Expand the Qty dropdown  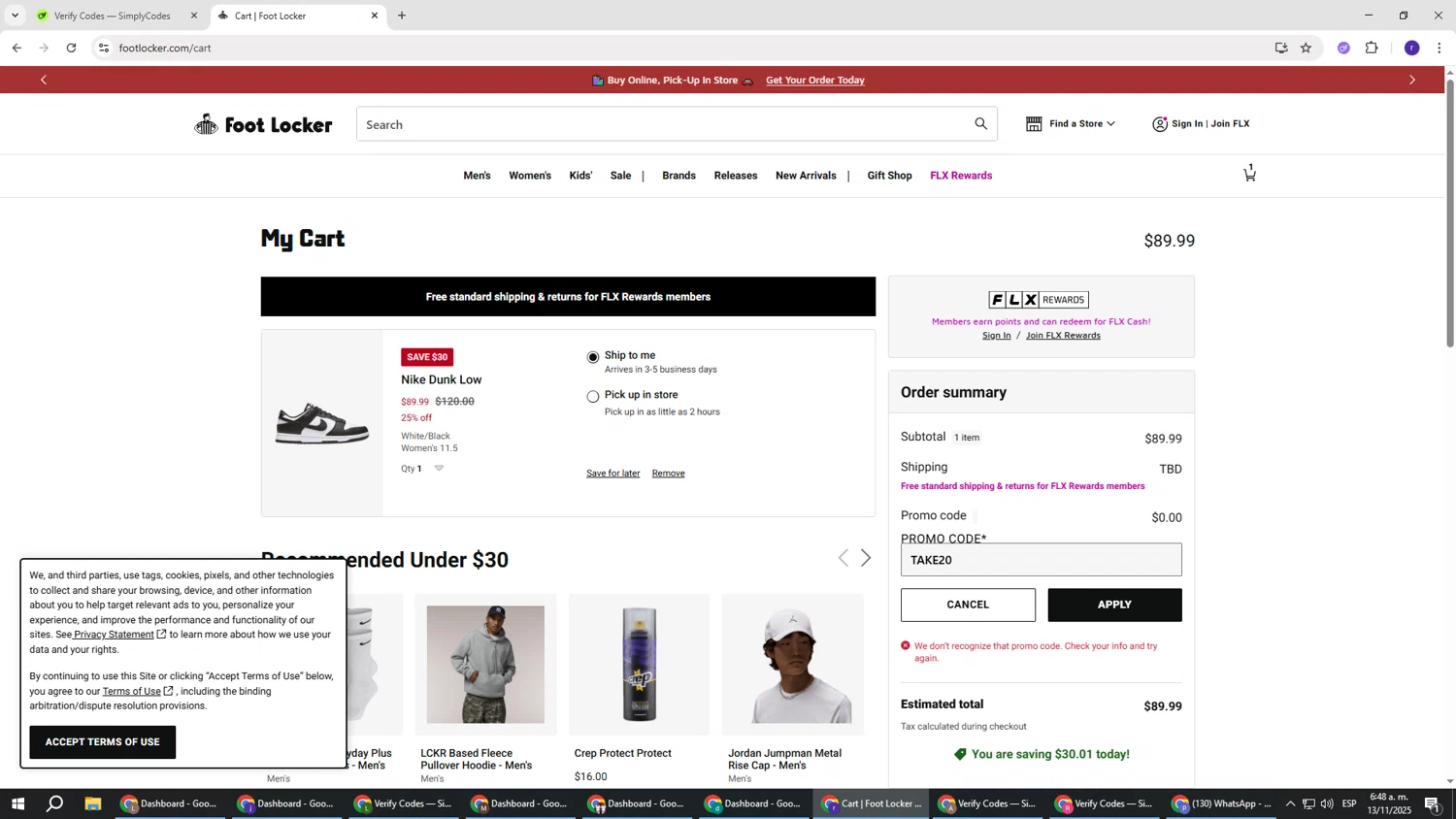(439, 469)
